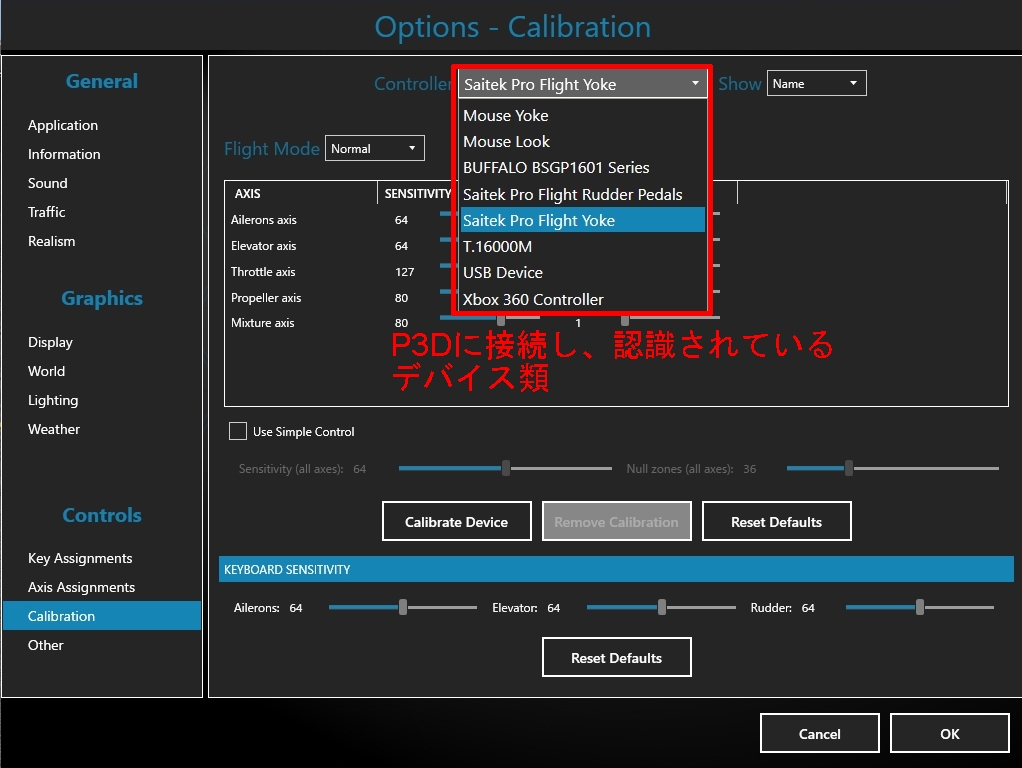Adjust Sensitivity (all axes) slider
Viewport: 1022px width, 768px height.
pos(505,468)
